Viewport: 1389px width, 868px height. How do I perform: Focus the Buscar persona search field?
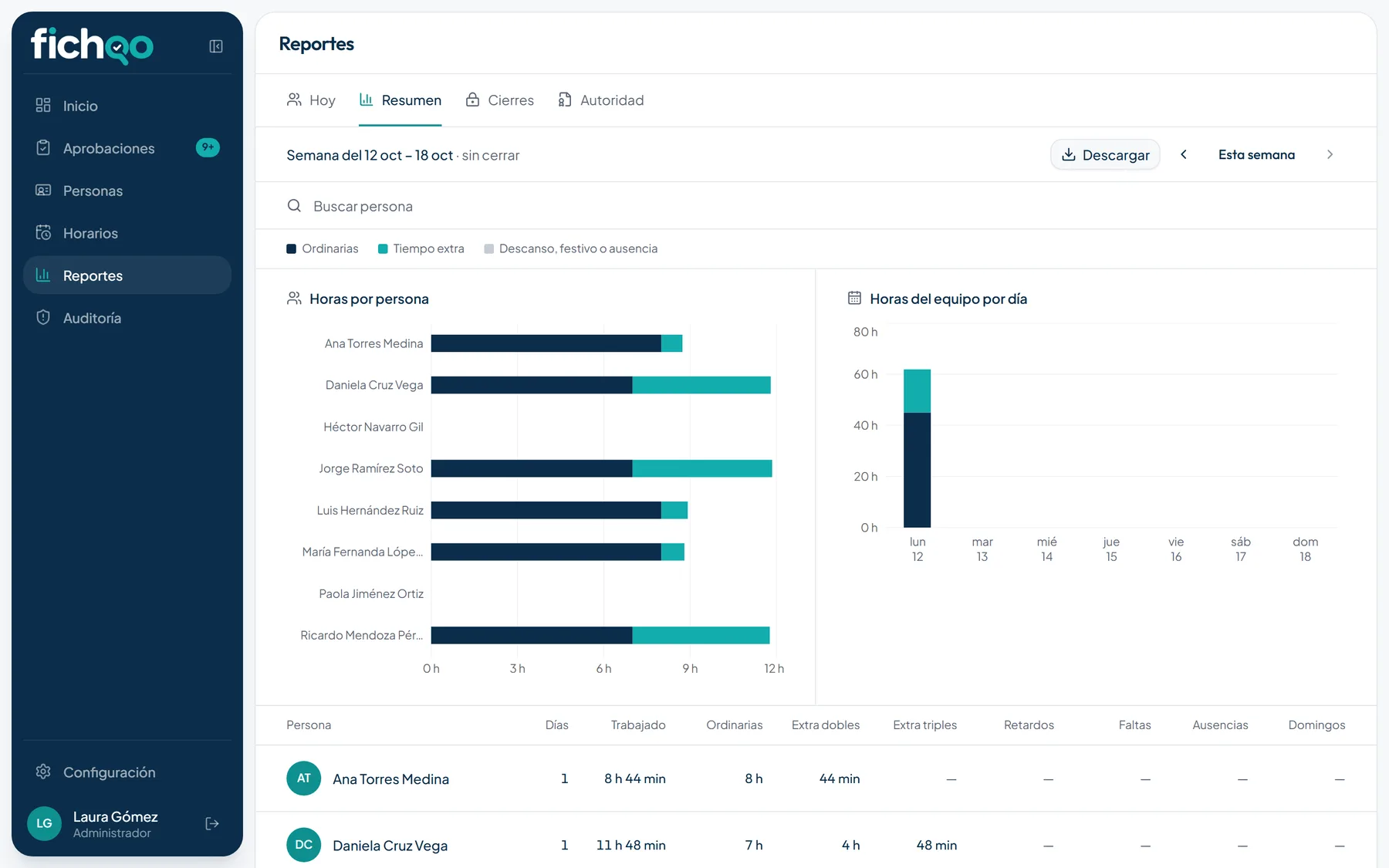816,206
